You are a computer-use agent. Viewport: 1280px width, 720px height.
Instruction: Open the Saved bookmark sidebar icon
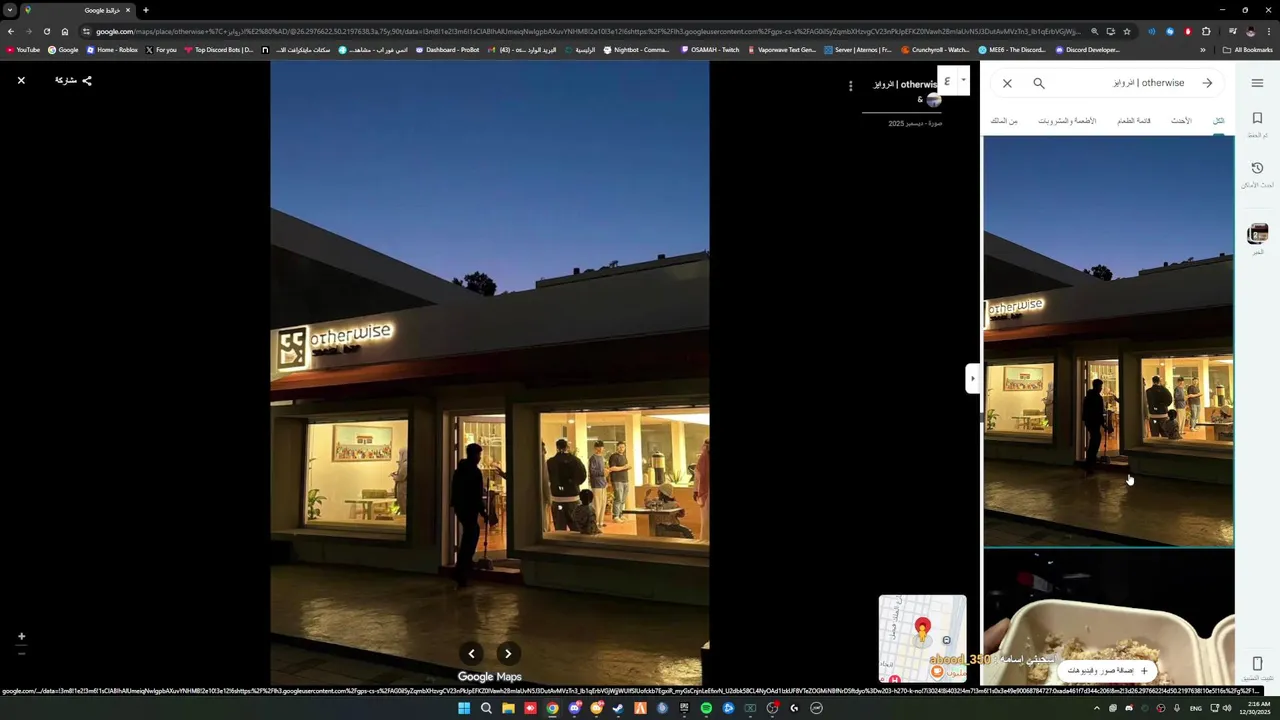point(1257,124)
